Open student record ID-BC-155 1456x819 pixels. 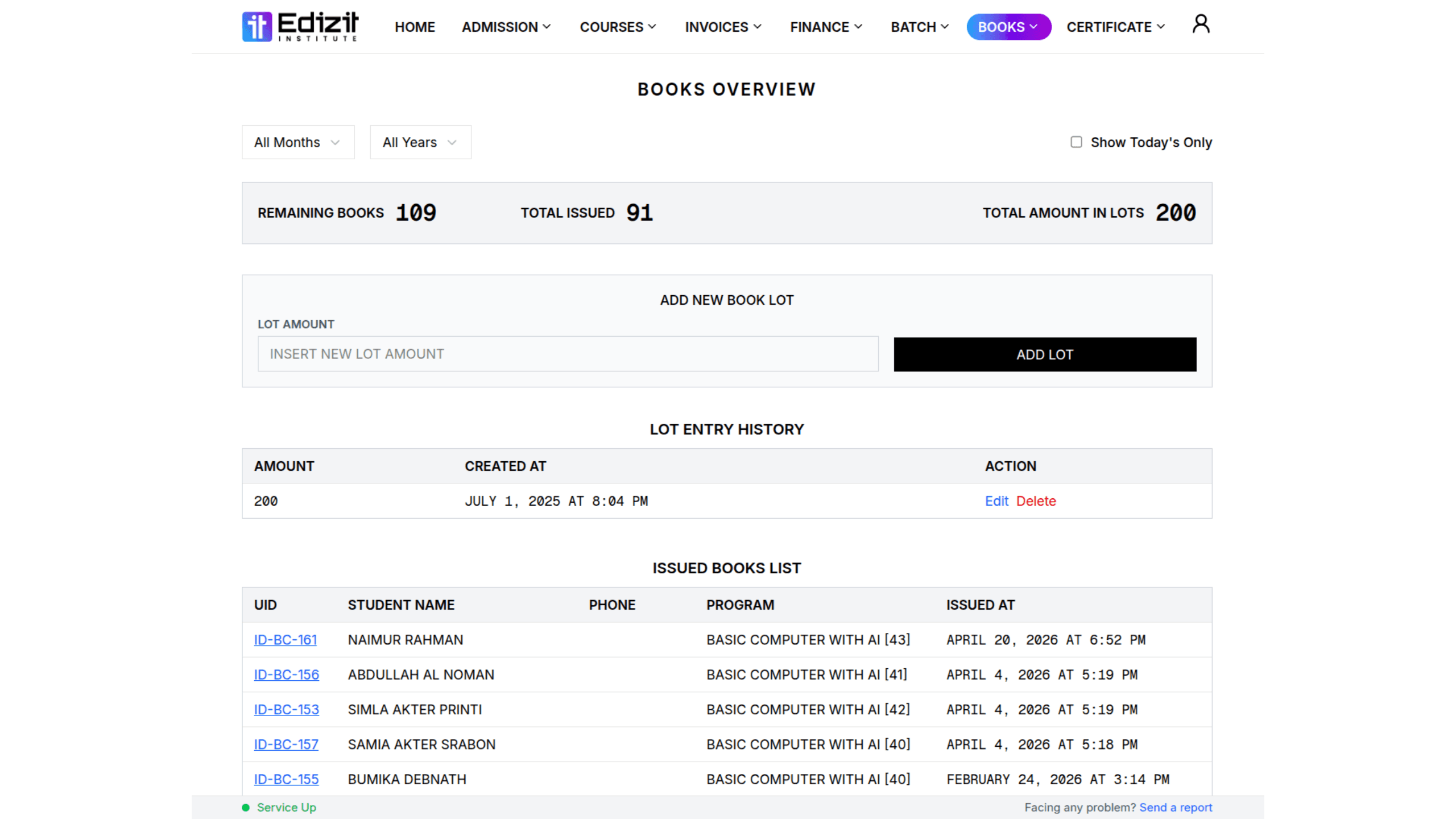point(286,779)
